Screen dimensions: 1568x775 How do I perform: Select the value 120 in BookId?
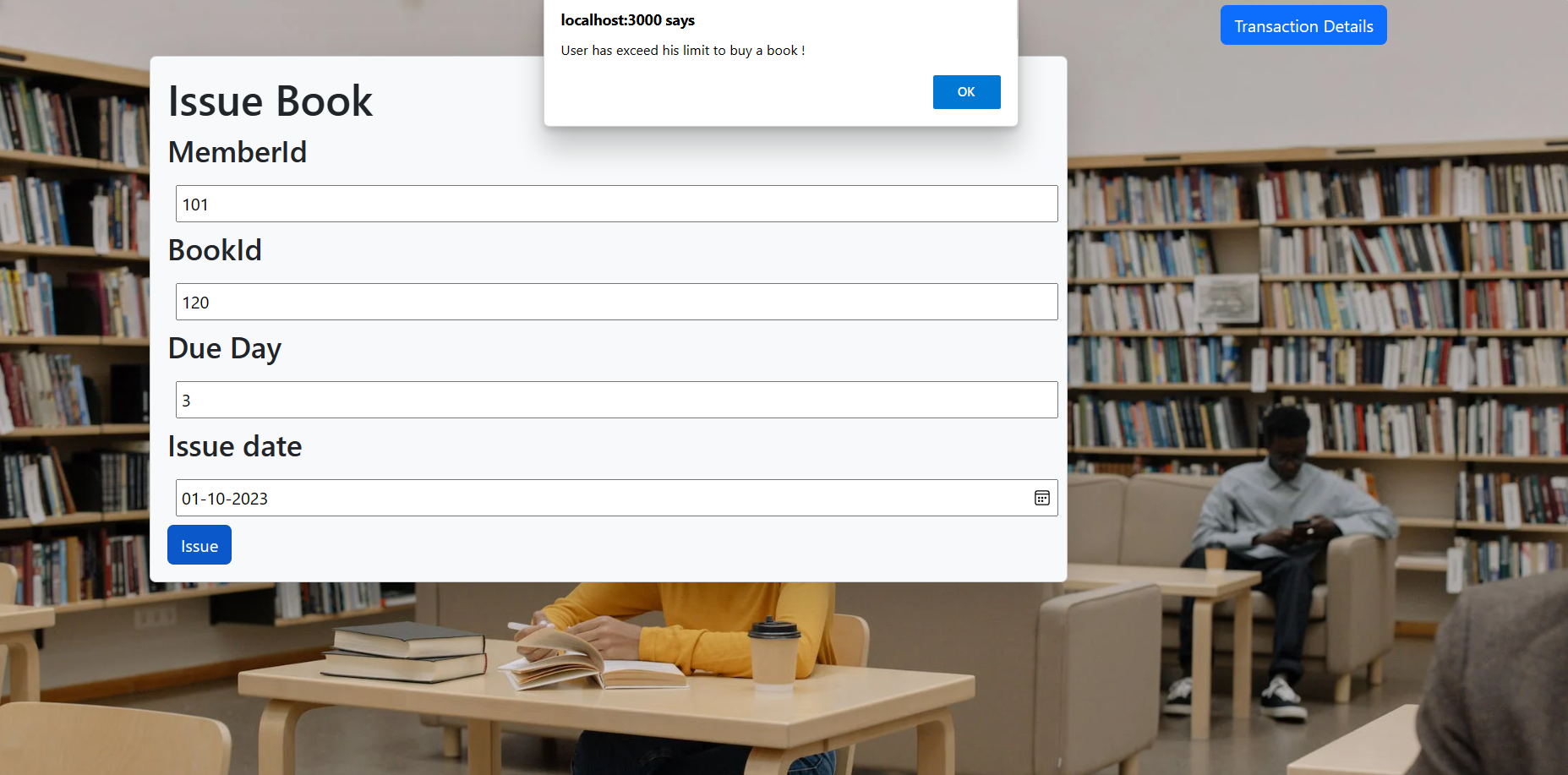pyautogui.click(x=196, y=302)
